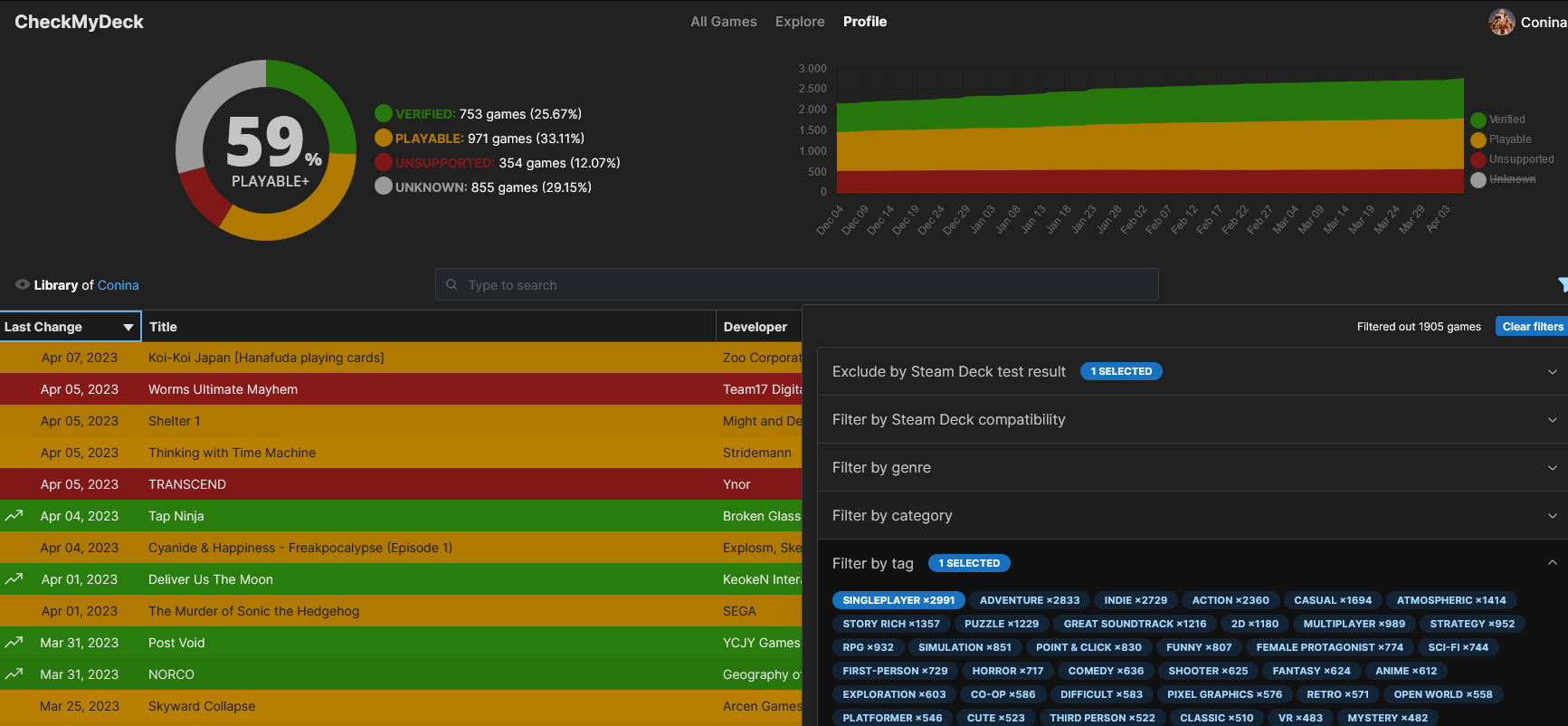Click the search magnifier icon
The height and width of the screenshot is (726, 1568).
coord(451,284)
